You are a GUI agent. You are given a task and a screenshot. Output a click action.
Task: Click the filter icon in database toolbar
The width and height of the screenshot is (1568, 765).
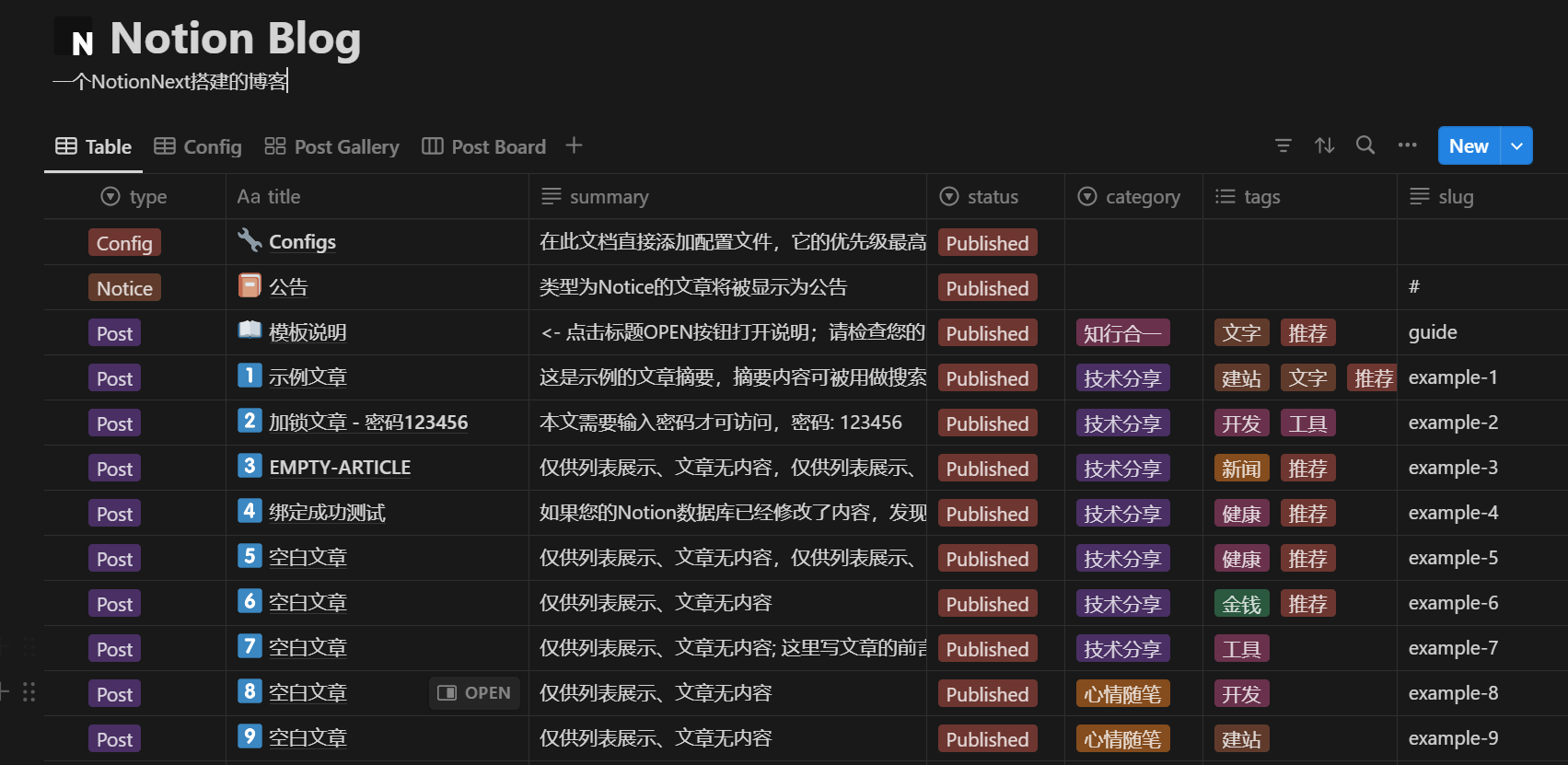(1283, 145)
